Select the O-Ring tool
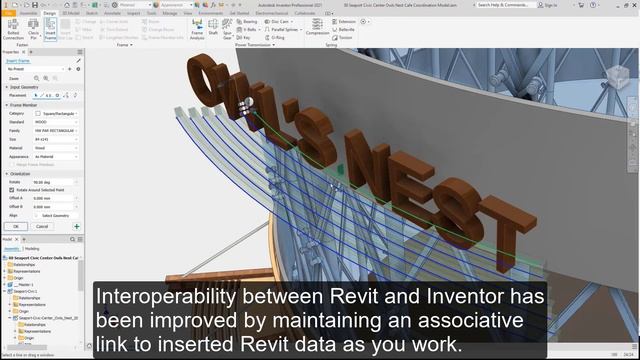 [x=275, y=38]
